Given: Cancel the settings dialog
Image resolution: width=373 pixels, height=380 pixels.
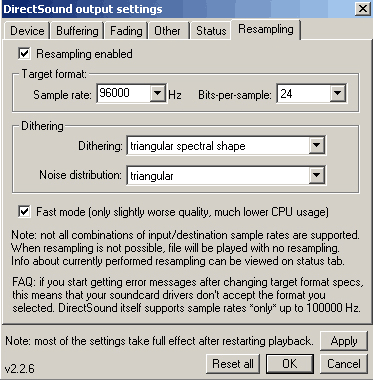Looking at the screenshot, I should pos(344,363).
